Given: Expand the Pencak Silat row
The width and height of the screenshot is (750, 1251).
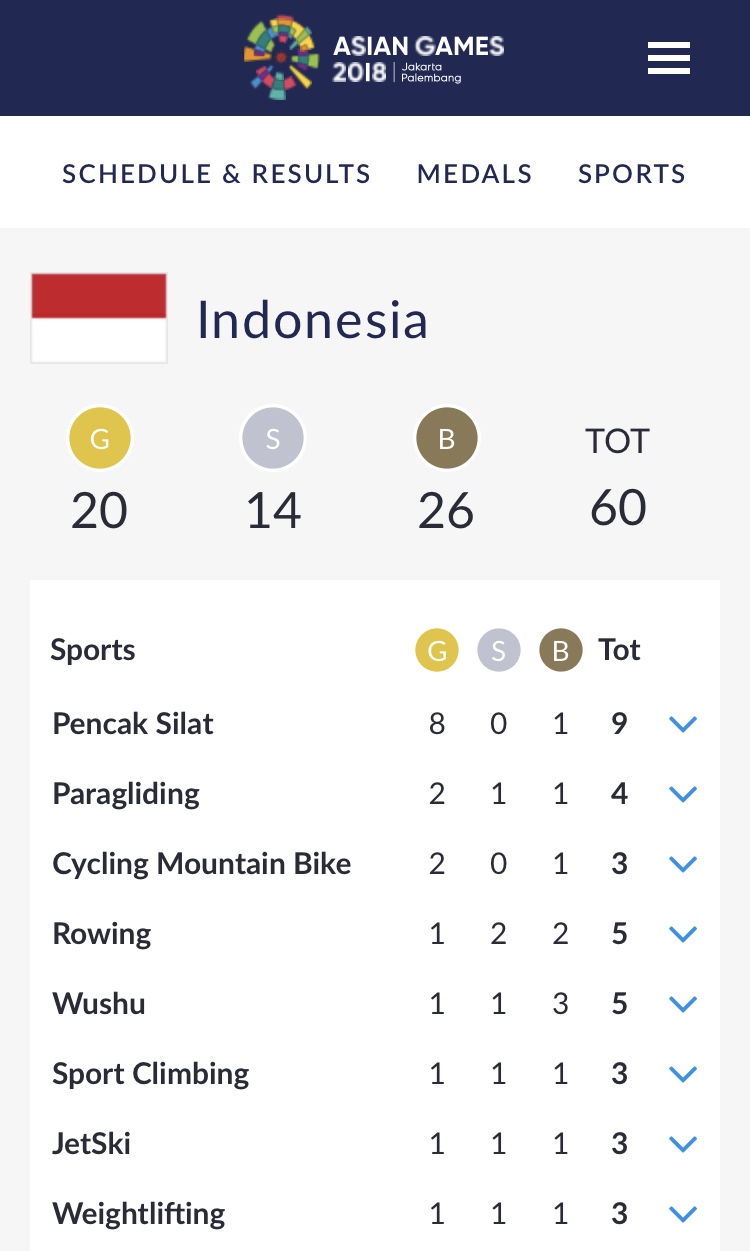Looking at the screenshot, I should 682,724.
